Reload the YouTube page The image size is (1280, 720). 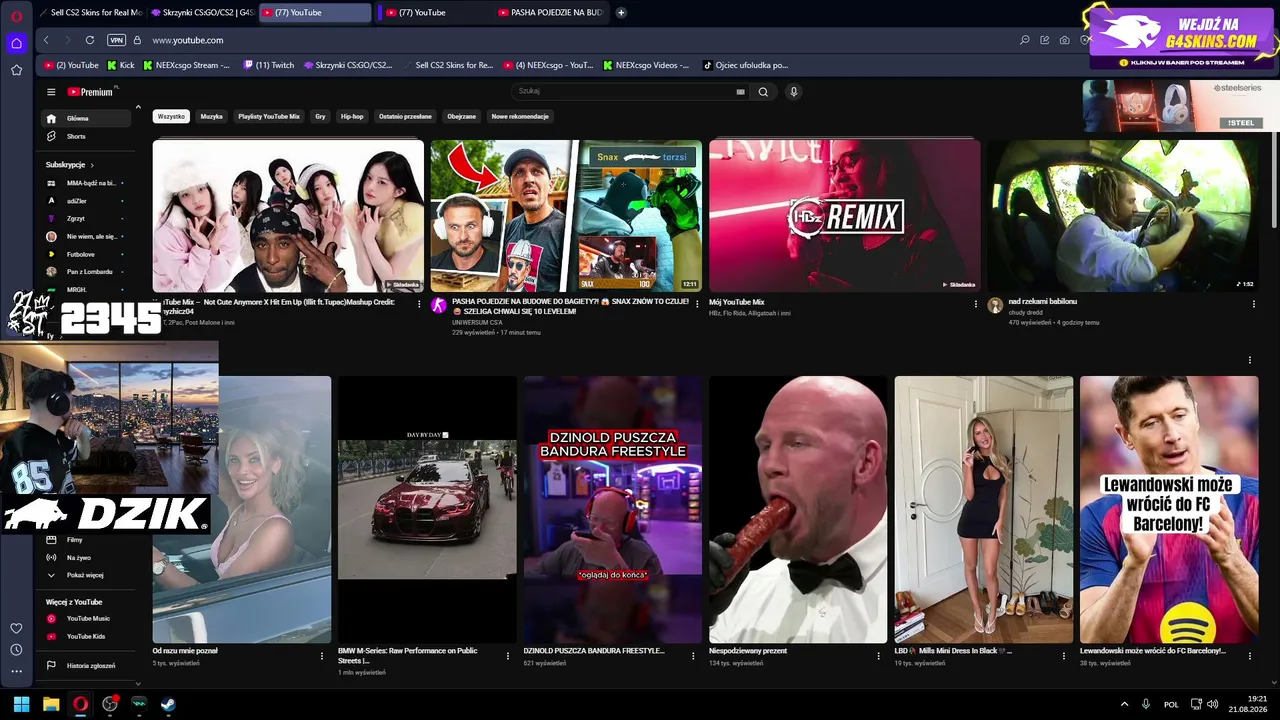(90, 40)
